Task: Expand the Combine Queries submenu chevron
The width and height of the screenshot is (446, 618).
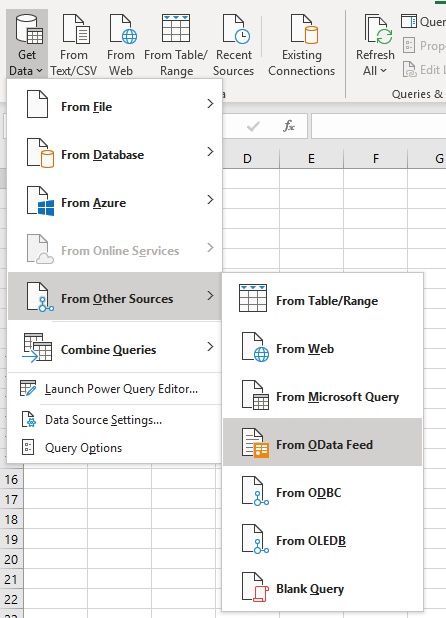Action: click(210, 347)
